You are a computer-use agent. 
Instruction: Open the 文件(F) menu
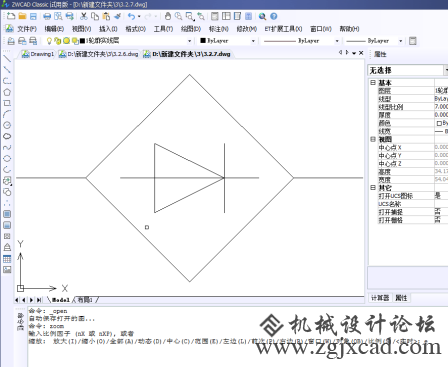point(27,29)
